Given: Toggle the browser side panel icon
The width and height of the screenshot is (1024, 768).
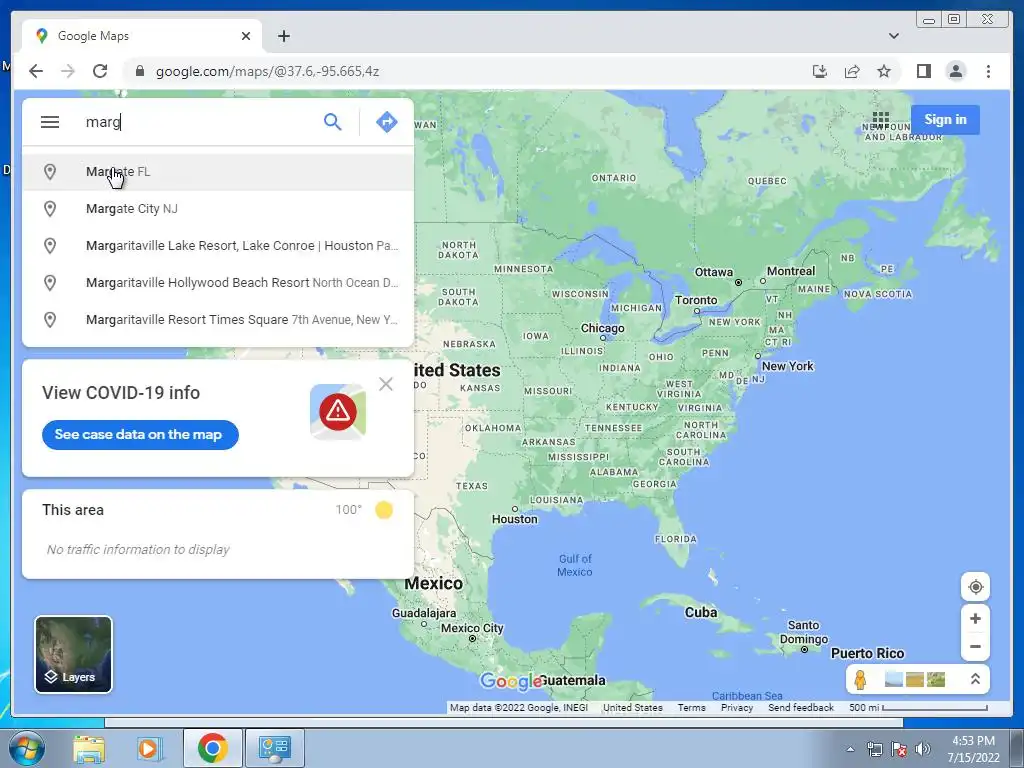Looking at the screenshot, I should pos(923,71).
